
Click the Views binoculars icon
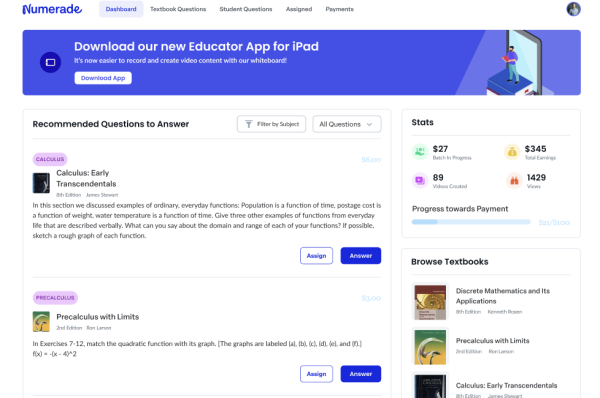pos(514,180)
